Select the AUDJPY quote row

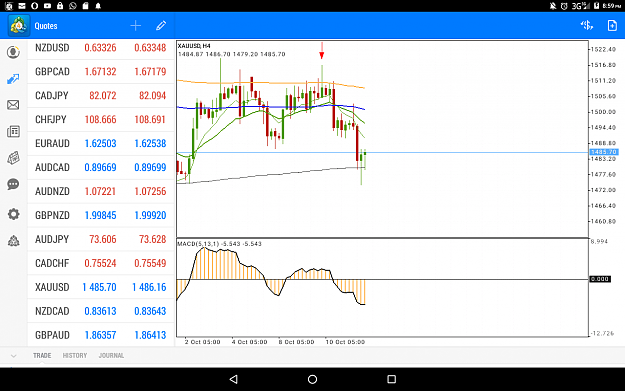pos(101,239)
